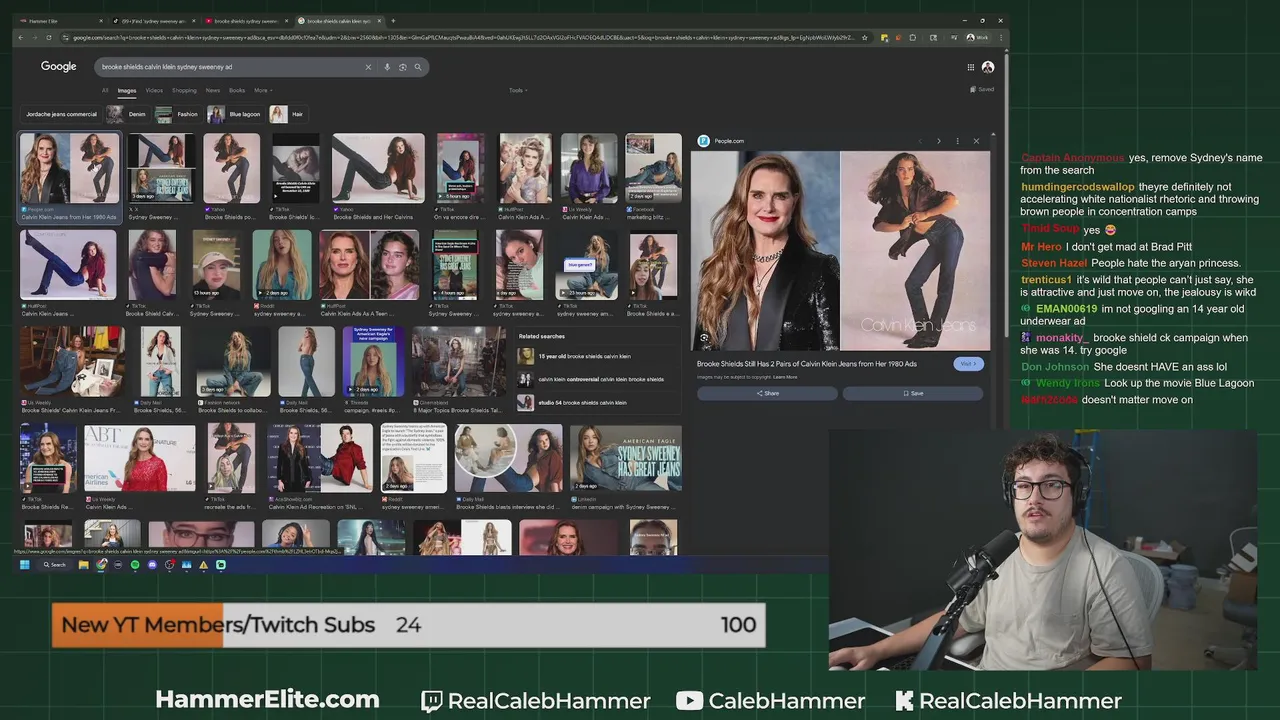Switch to the YouTube browser tab
The image size is (1280, 720).
245,20
